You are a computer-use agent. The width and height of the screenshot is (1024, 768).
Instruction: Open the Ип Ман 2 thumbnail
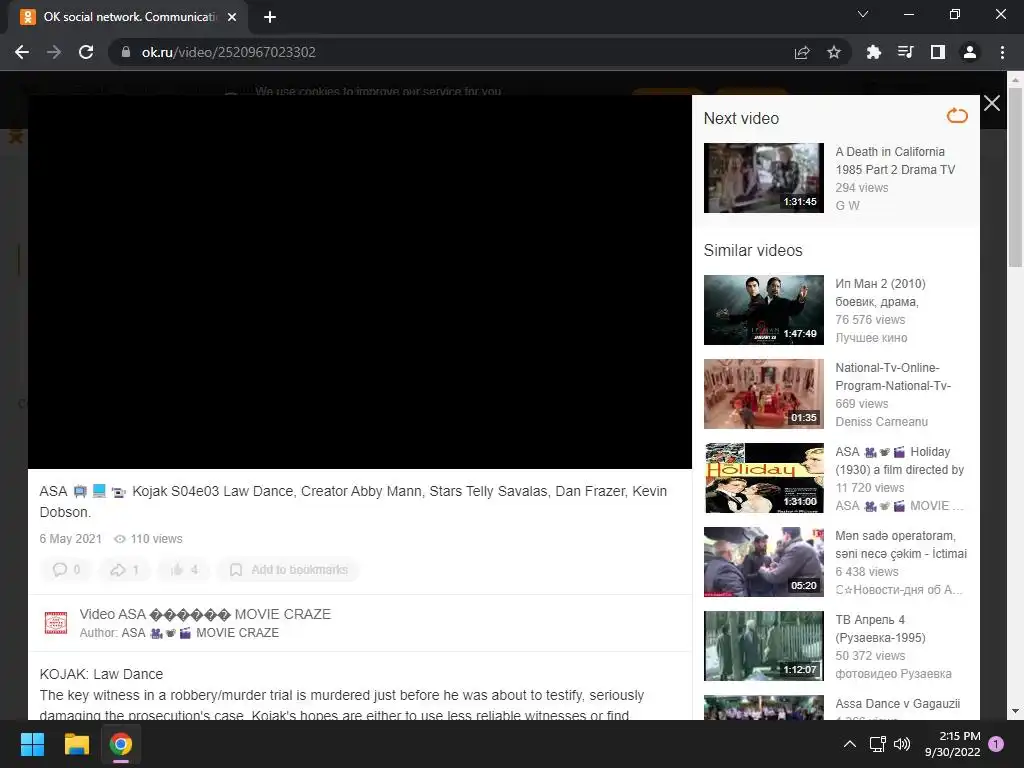click(763, 310)
